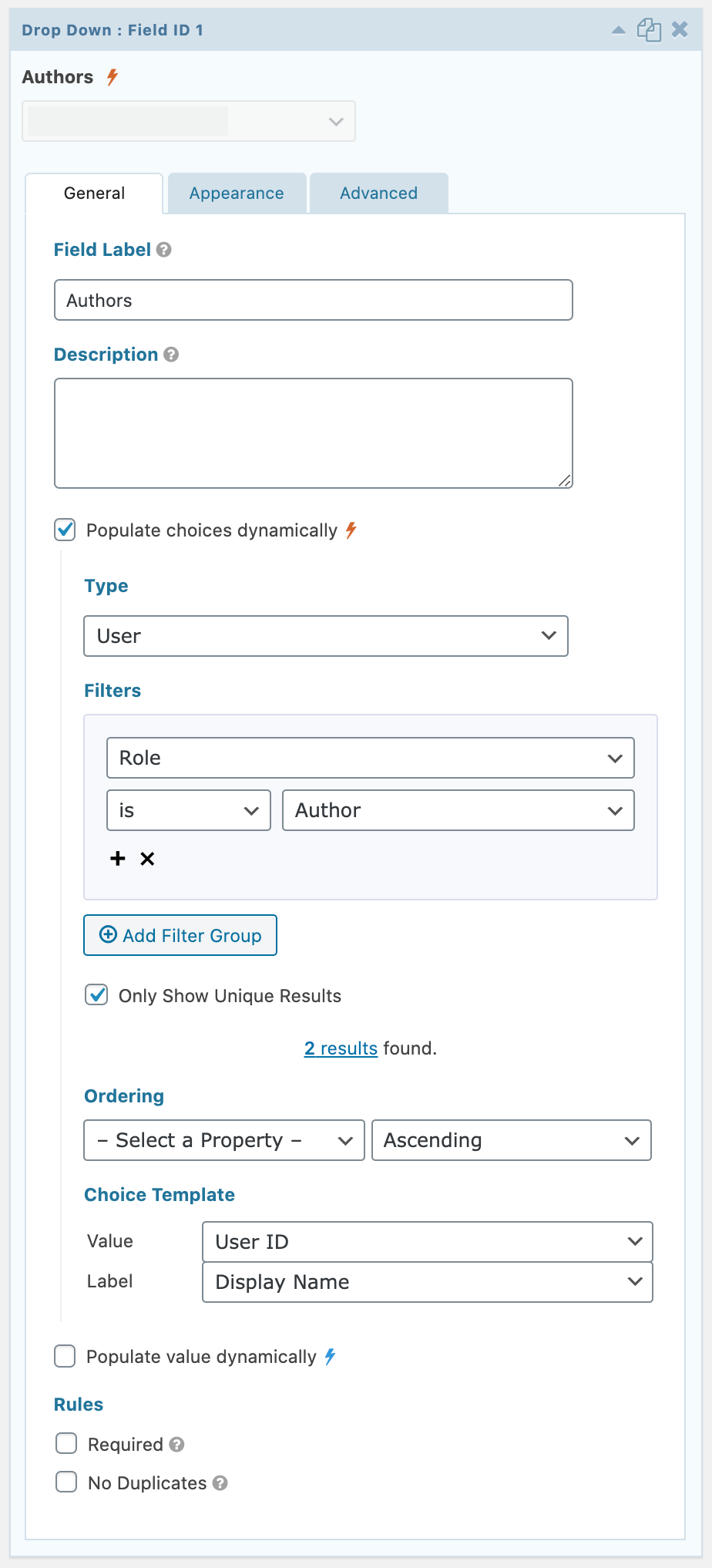The image size is (712, 1568).
Task: Duplicate the Drop Down field
Action: tap(649, 30)
